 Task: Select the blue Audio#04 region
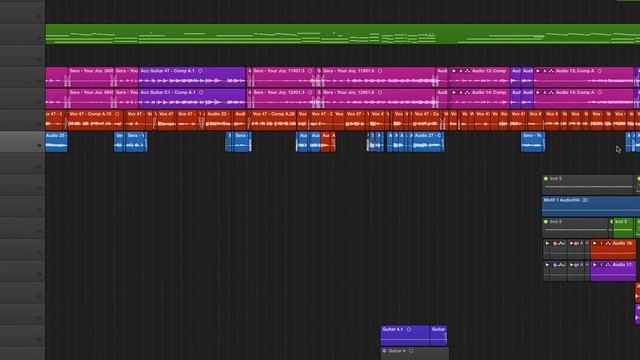coord(591,206)
